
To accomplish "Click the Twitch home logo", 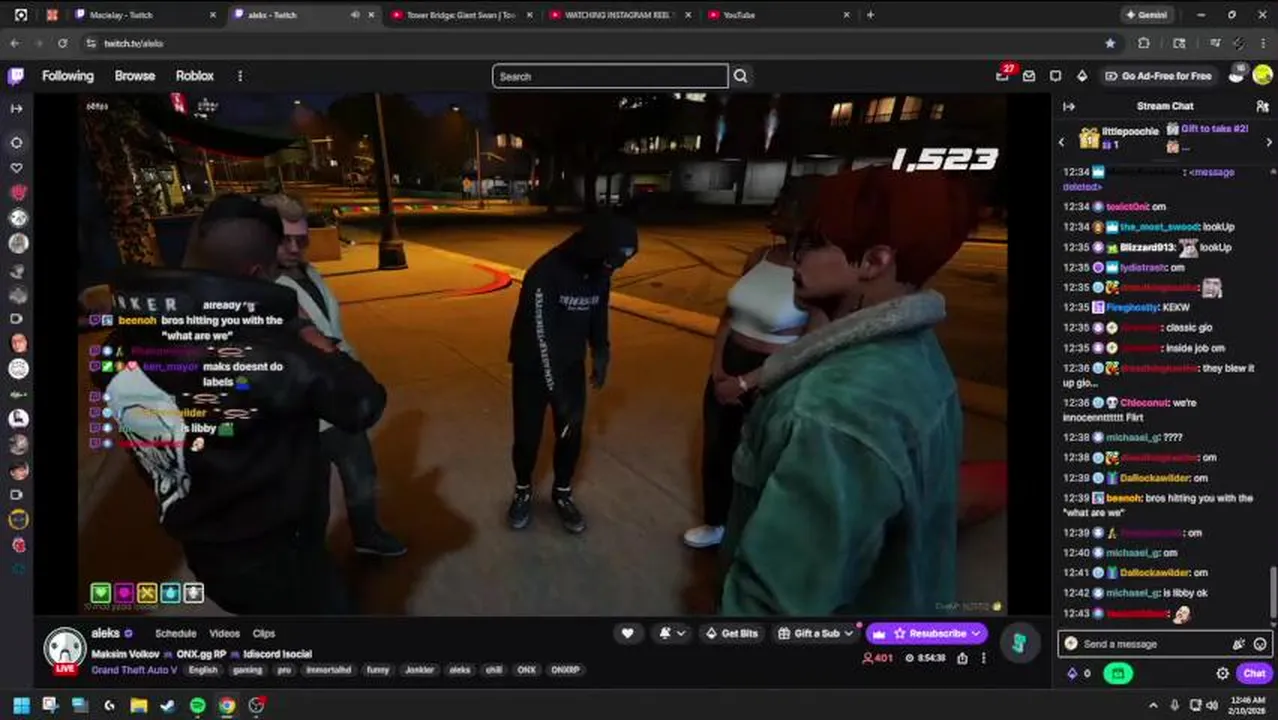I will point(16,76).
